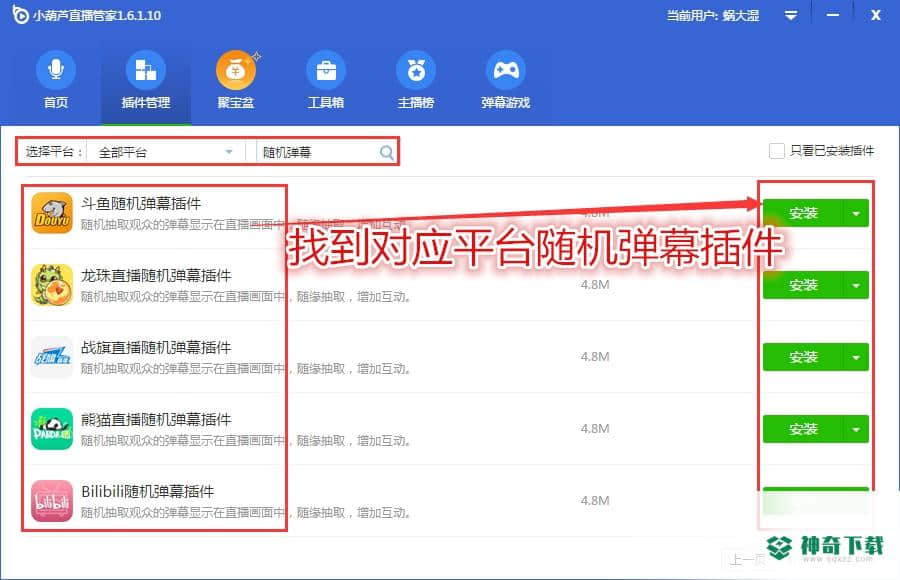Open the 工具箱 toolbox icon
The height and width of the screenshot is (580, 900).
pos(326,69)
